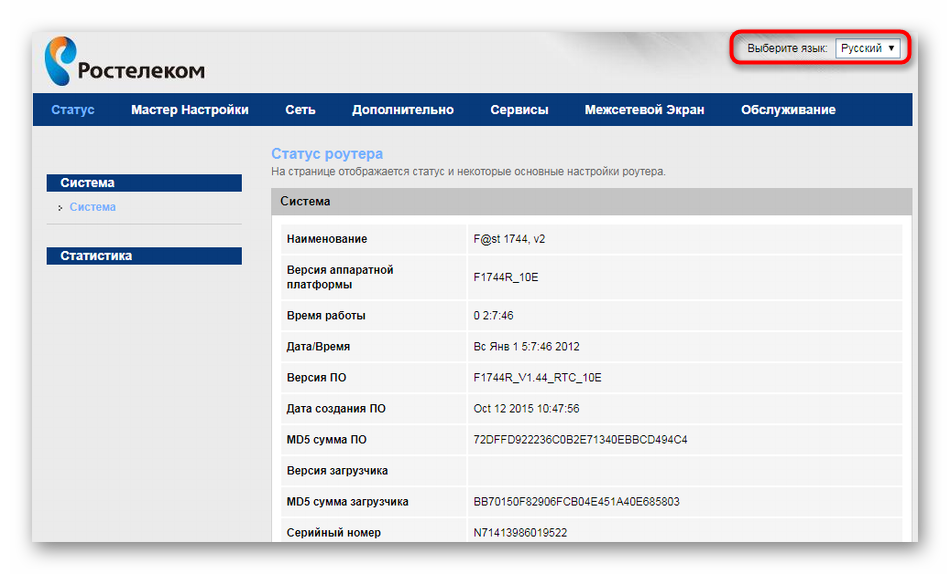Click the Ростелеком logo
The width and height of the screenshot is (950, 574).
coord(124,62)
